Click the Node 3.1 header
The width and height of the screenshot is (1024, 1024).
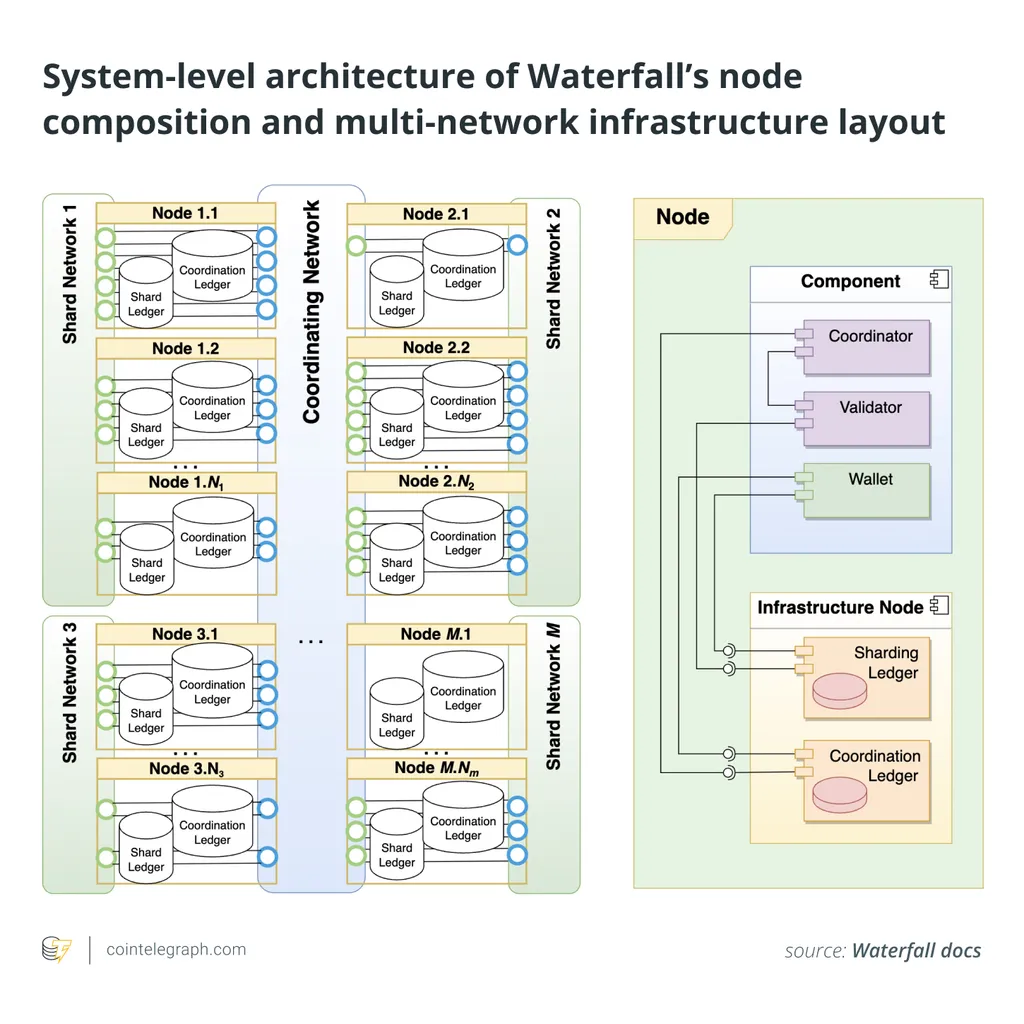[x=186, y=634]
